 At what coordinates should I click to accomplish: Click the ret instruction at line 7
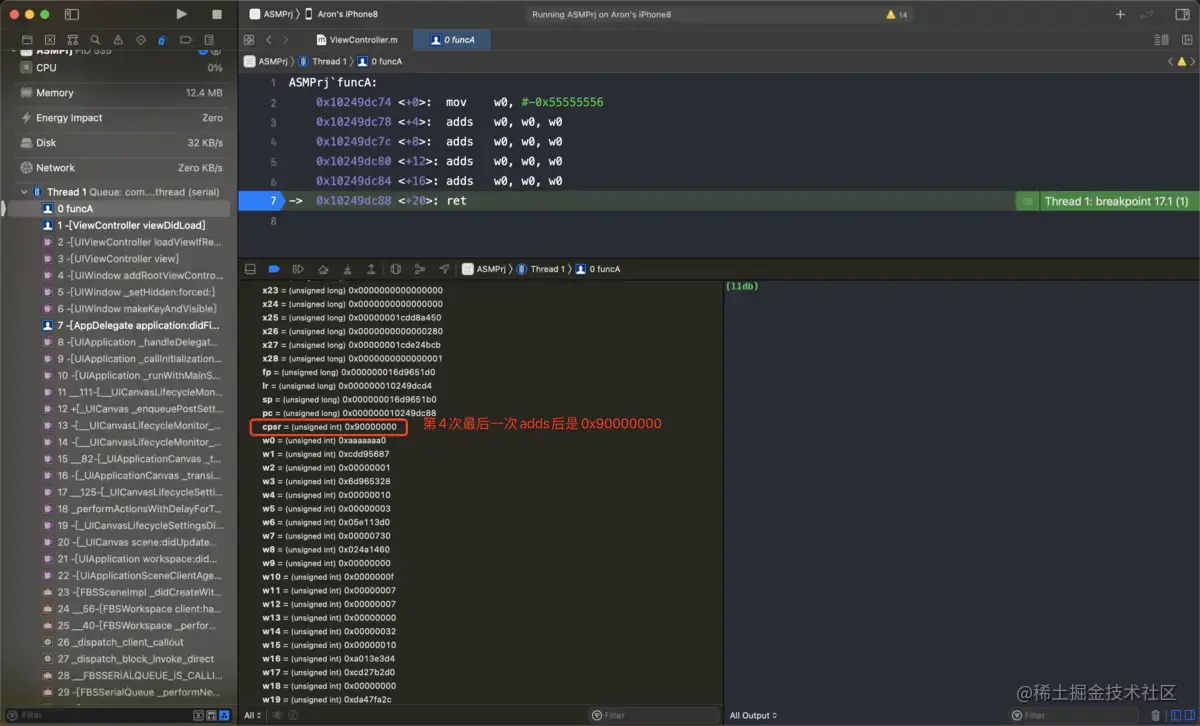(x=456, y=201)
